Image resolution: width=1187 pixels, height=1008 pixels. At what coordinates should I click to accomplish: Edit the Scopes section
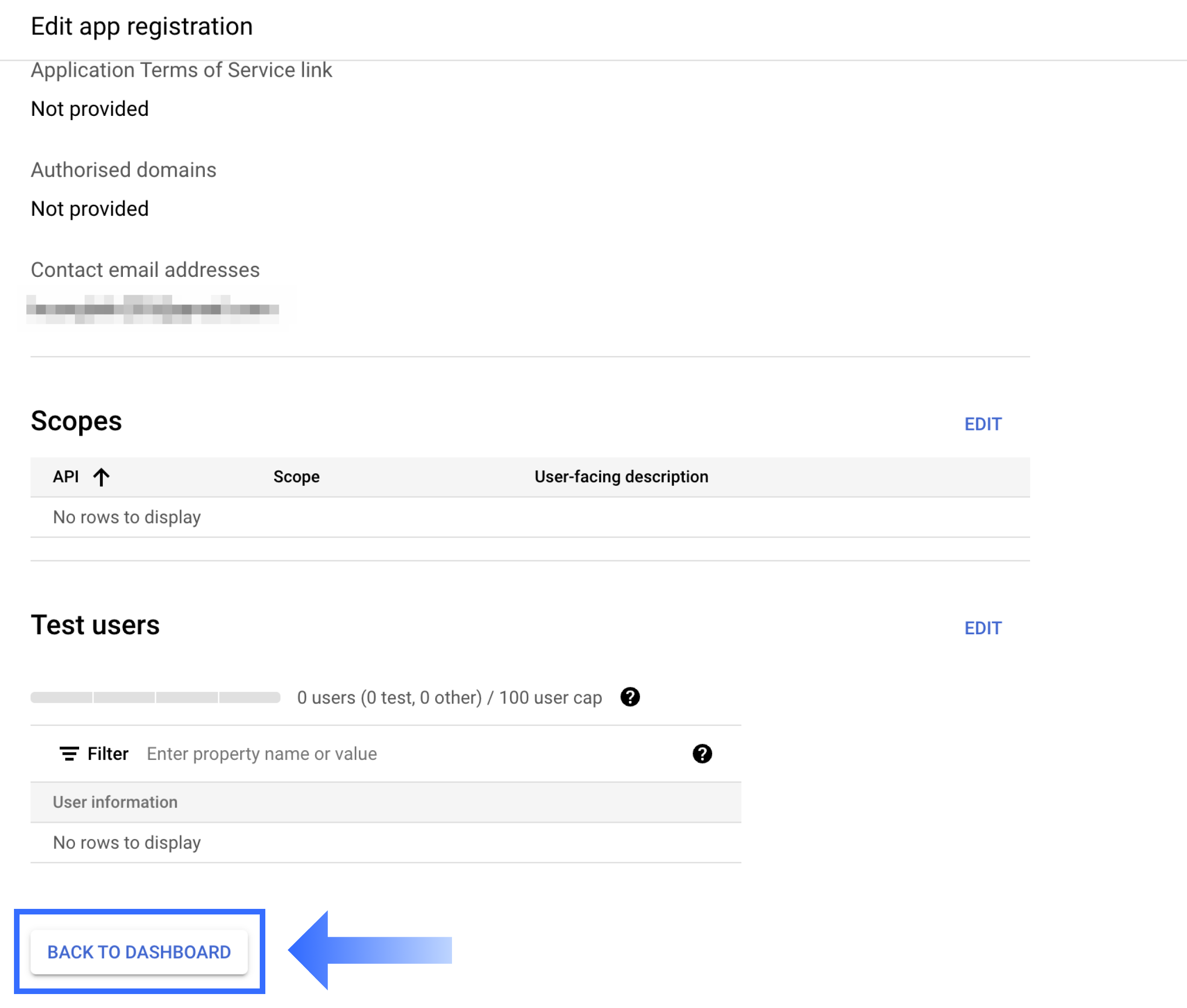click(x=982, y=424)
